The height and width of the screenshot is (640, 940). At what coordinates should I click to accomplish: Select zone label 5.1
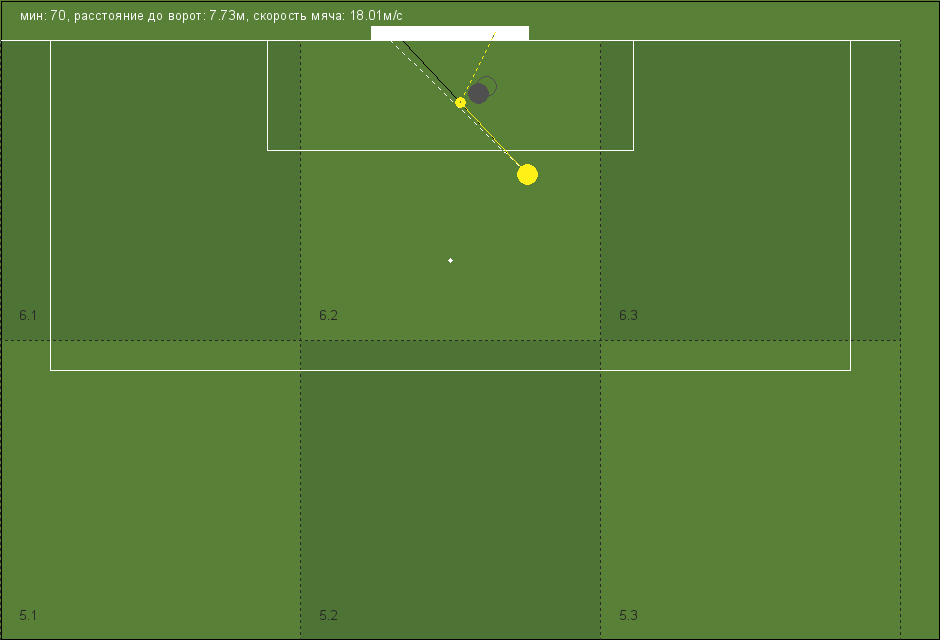28,615
